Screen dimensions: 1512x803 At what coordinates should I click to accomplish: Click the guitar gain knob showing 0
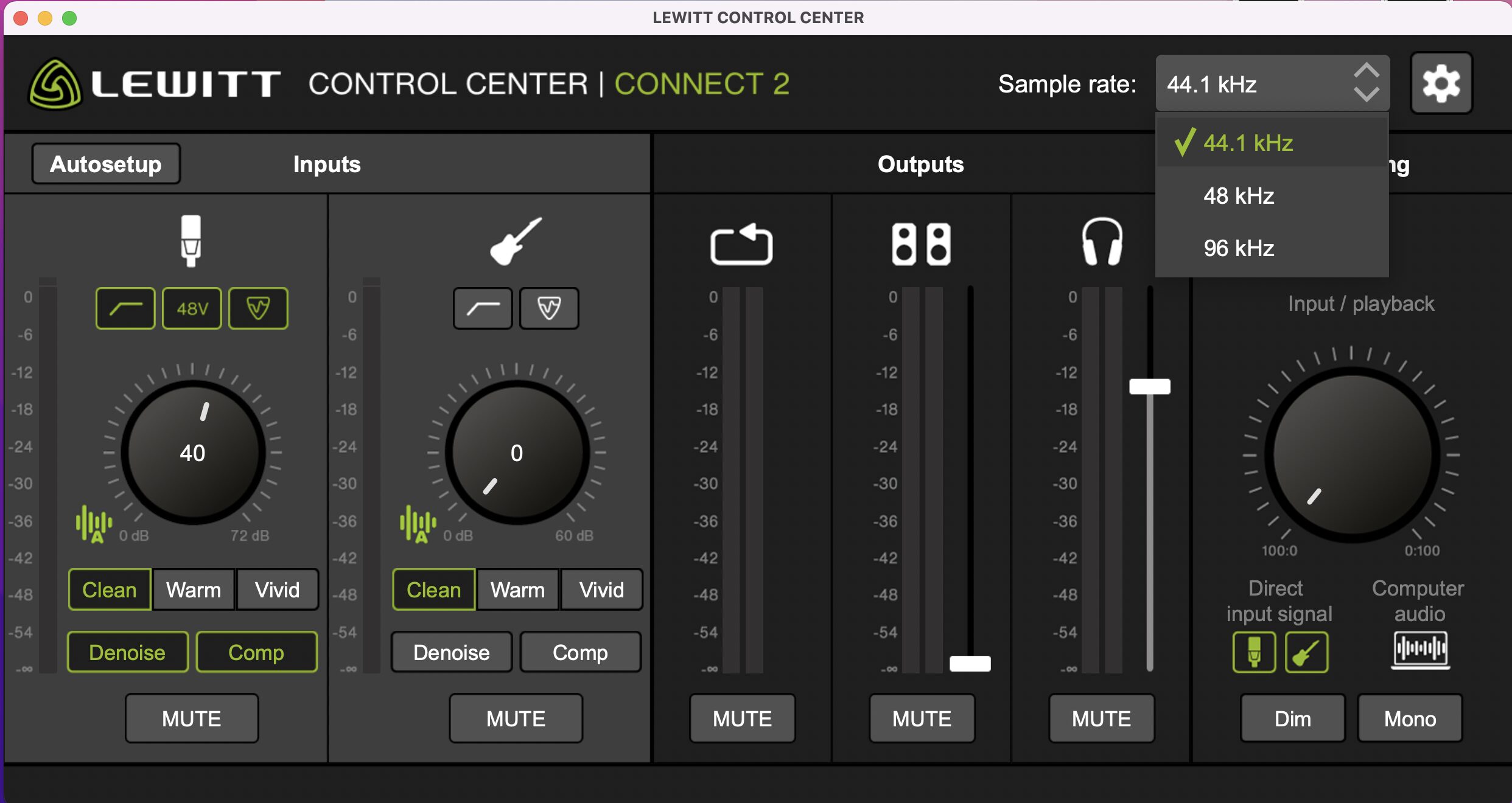tap(517, 453)
